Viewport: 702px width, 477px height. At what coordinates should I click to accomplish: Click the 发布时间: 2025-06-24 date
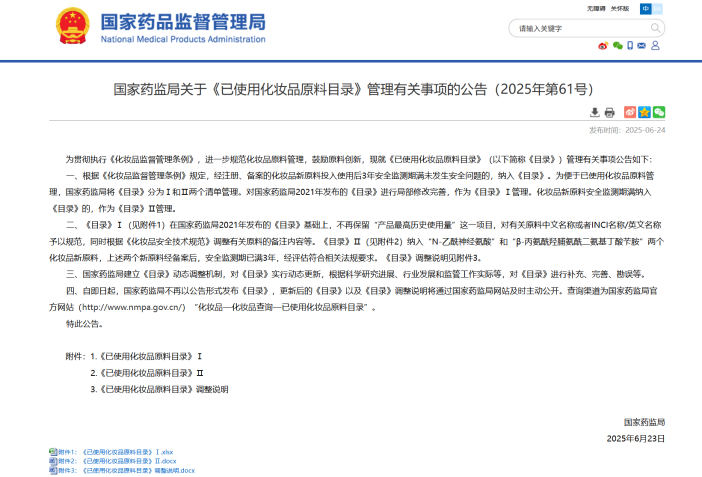[x=627, y=130]
